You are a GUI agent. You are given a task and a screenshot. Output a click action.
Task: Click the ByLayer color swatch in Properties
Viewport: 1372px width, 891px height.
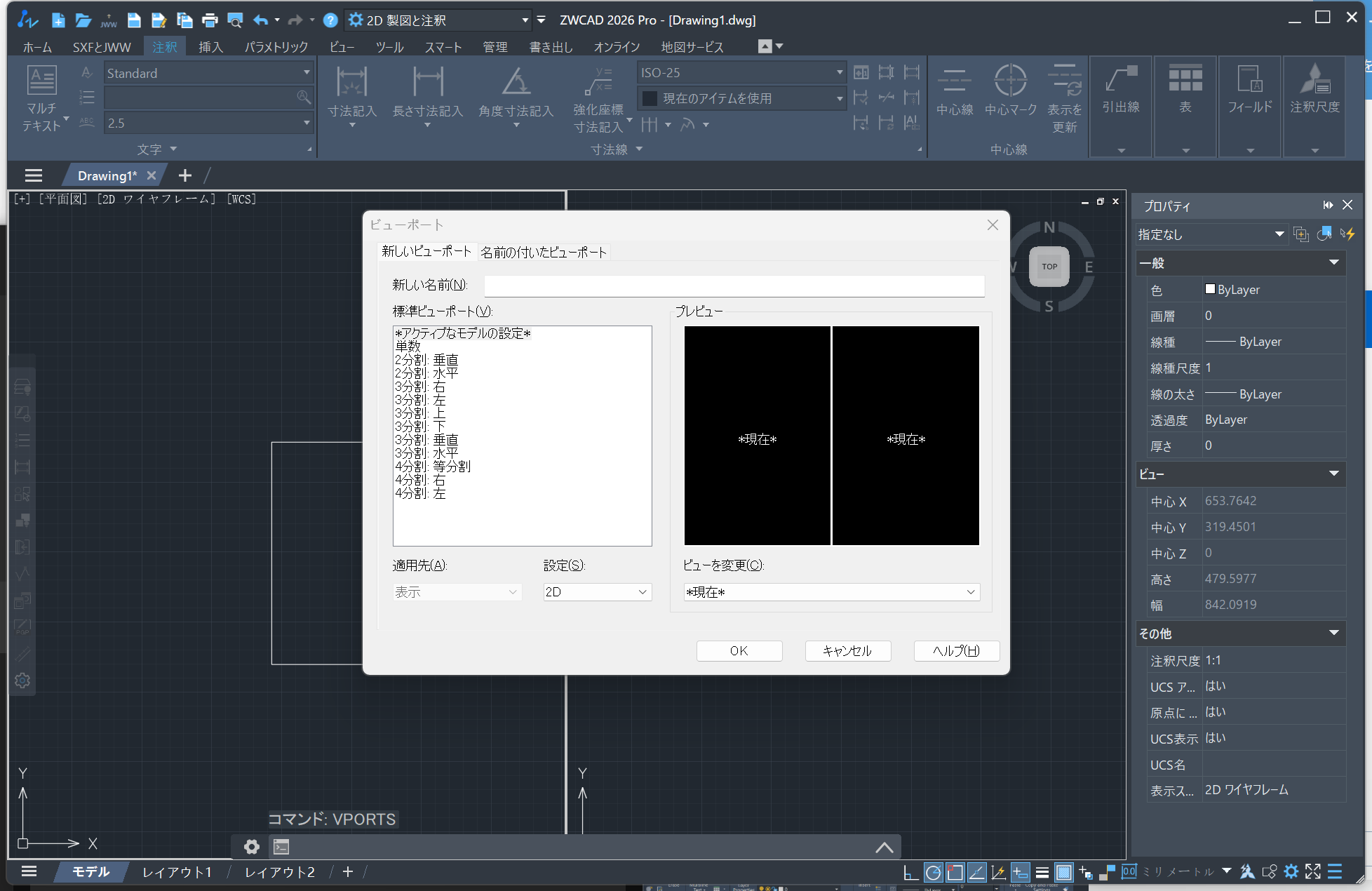[x=1210, y=289]
